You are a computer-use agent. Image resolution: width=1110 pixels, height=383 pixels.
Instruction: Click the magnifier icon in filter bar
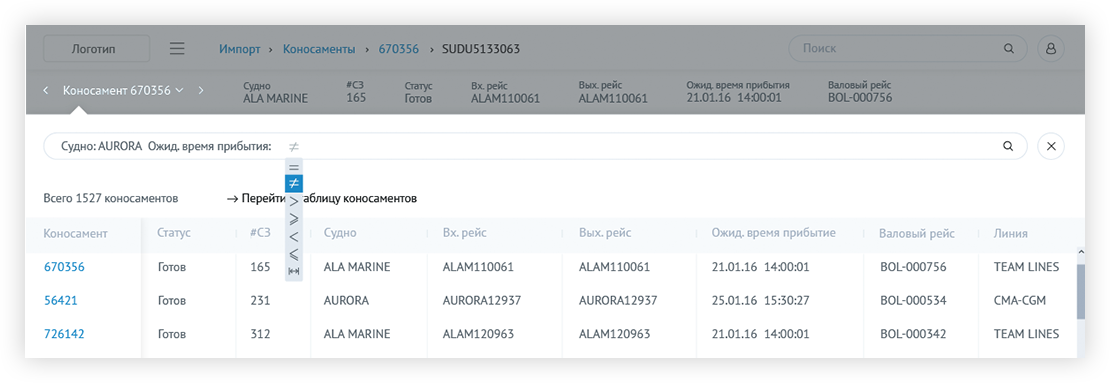(1008, 147)
